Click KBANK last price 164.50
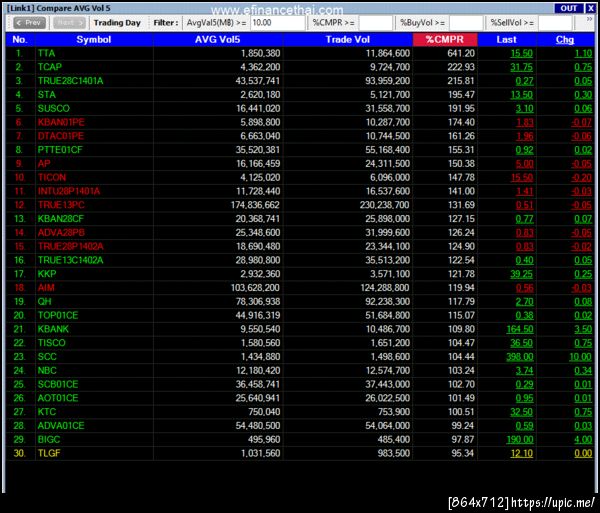Image resolution: width=600 pixels, height=513 pixels. (x=520, y=329)
